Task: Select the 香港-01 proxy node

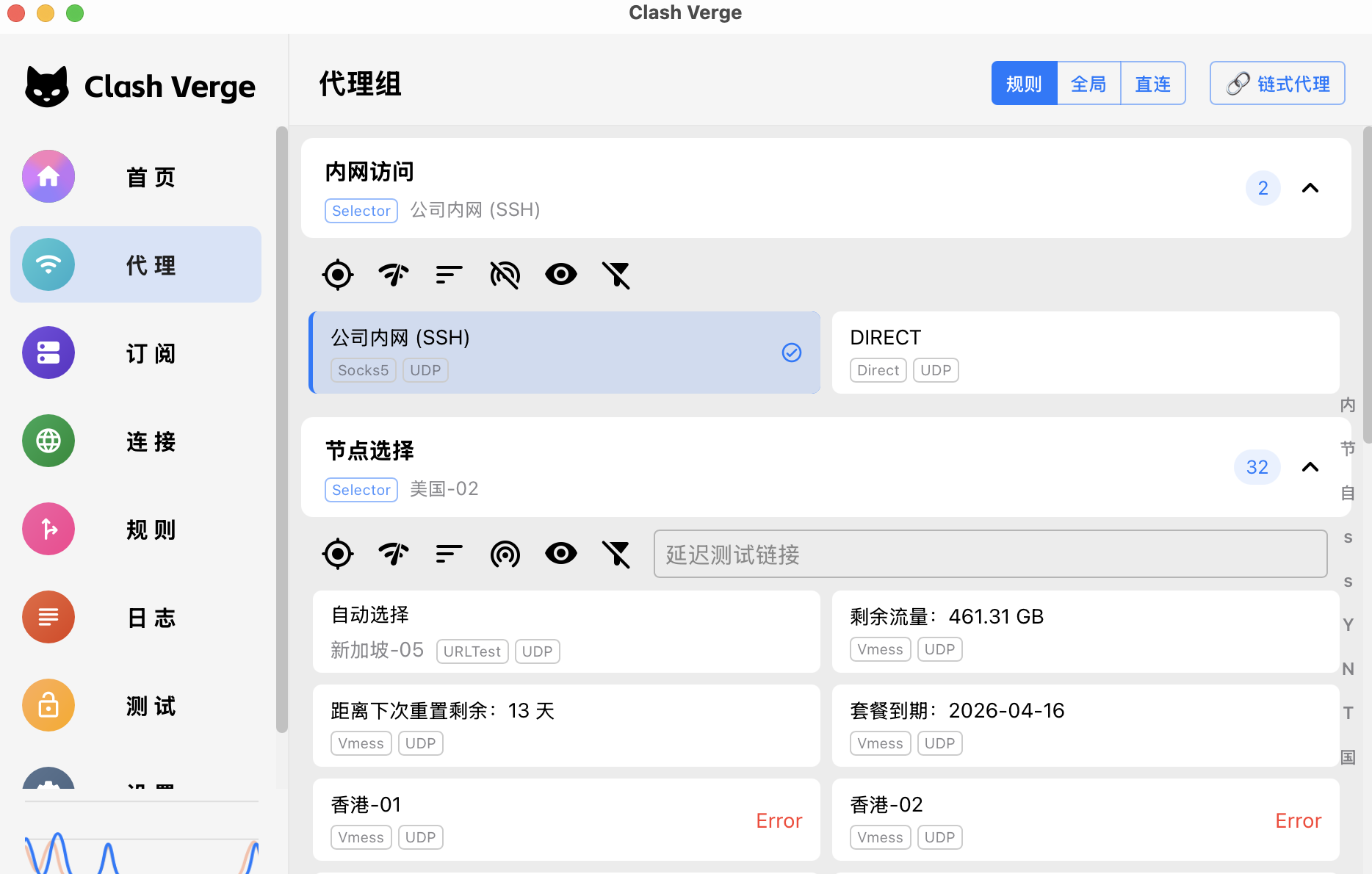Action: tap(566, 820)
